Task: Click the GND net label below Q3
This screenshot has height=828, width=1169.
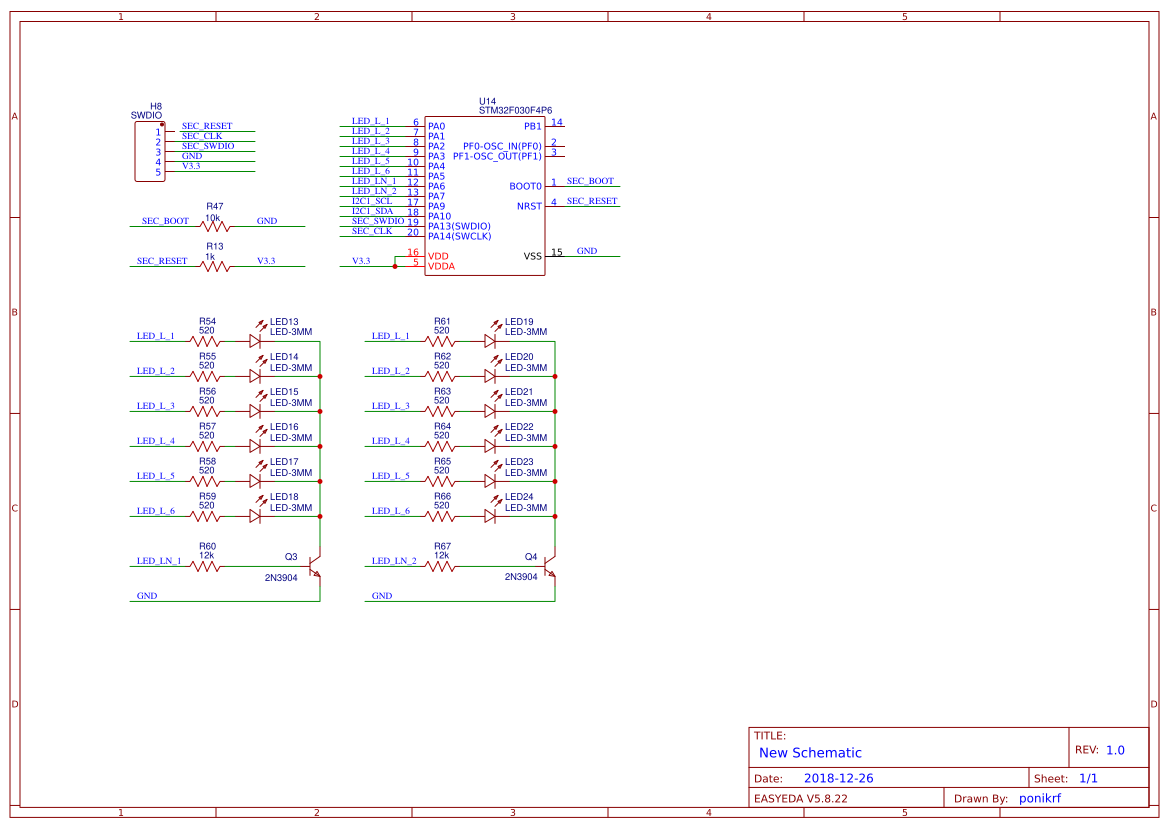Action: coord(146,595)
